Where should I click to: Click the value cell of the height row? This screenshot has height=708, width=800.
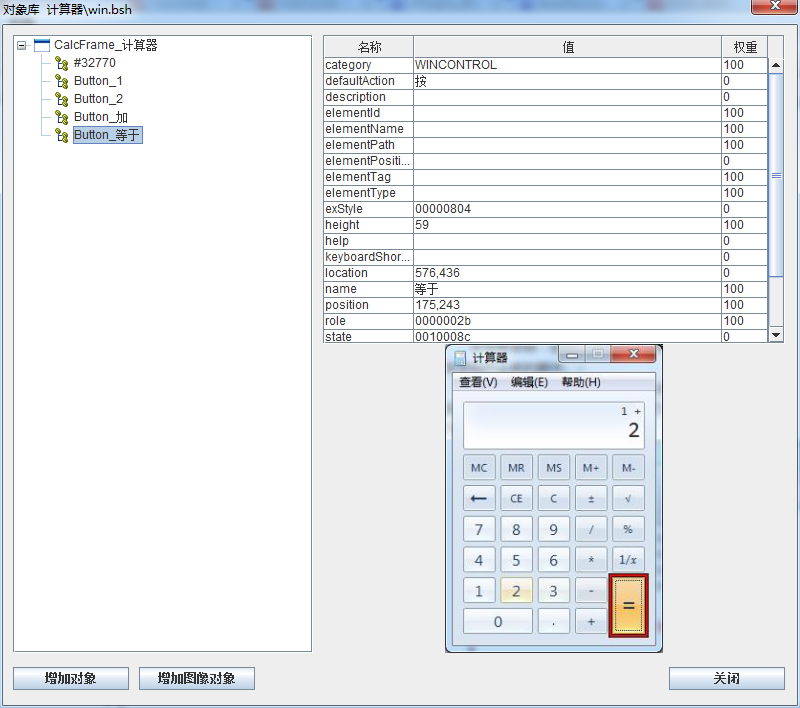tap(566, 225)
